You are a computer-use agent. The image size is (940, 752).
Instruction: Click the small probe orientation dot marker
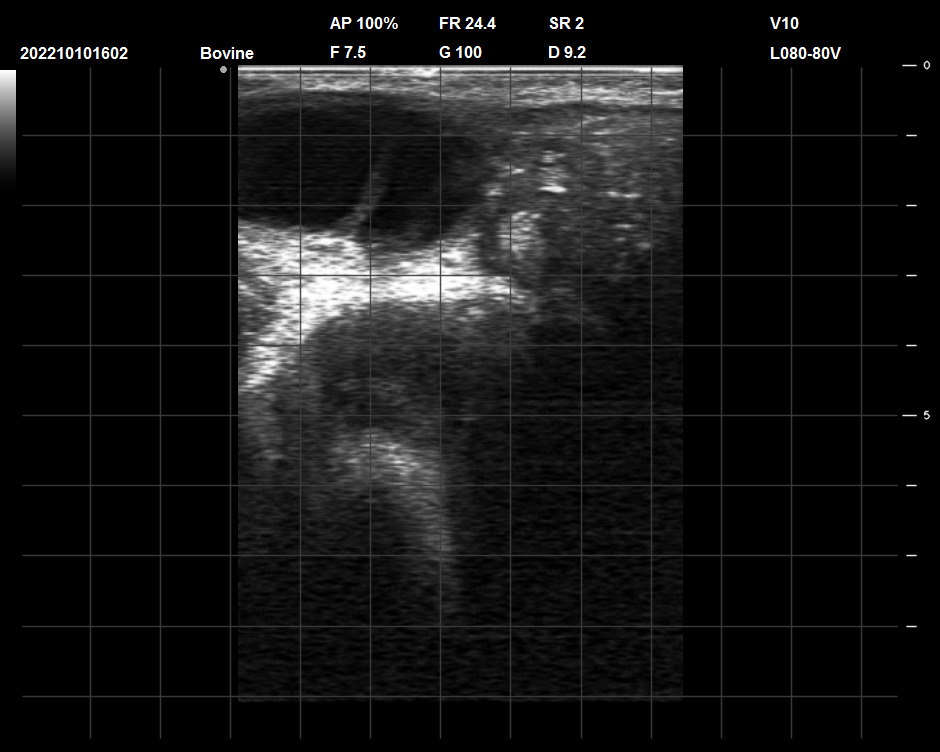tap(224, 70)
